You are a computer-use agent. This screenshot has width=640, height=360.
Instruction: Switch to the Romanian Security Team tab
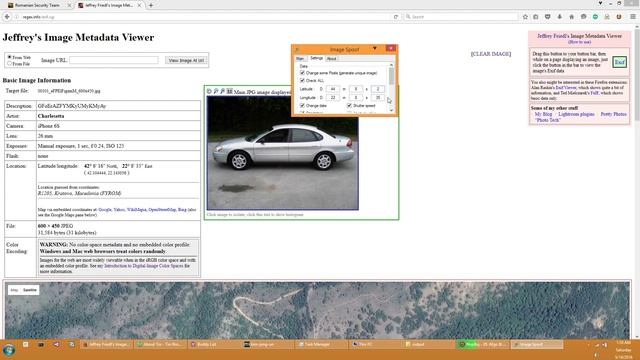tap(38, 5)
